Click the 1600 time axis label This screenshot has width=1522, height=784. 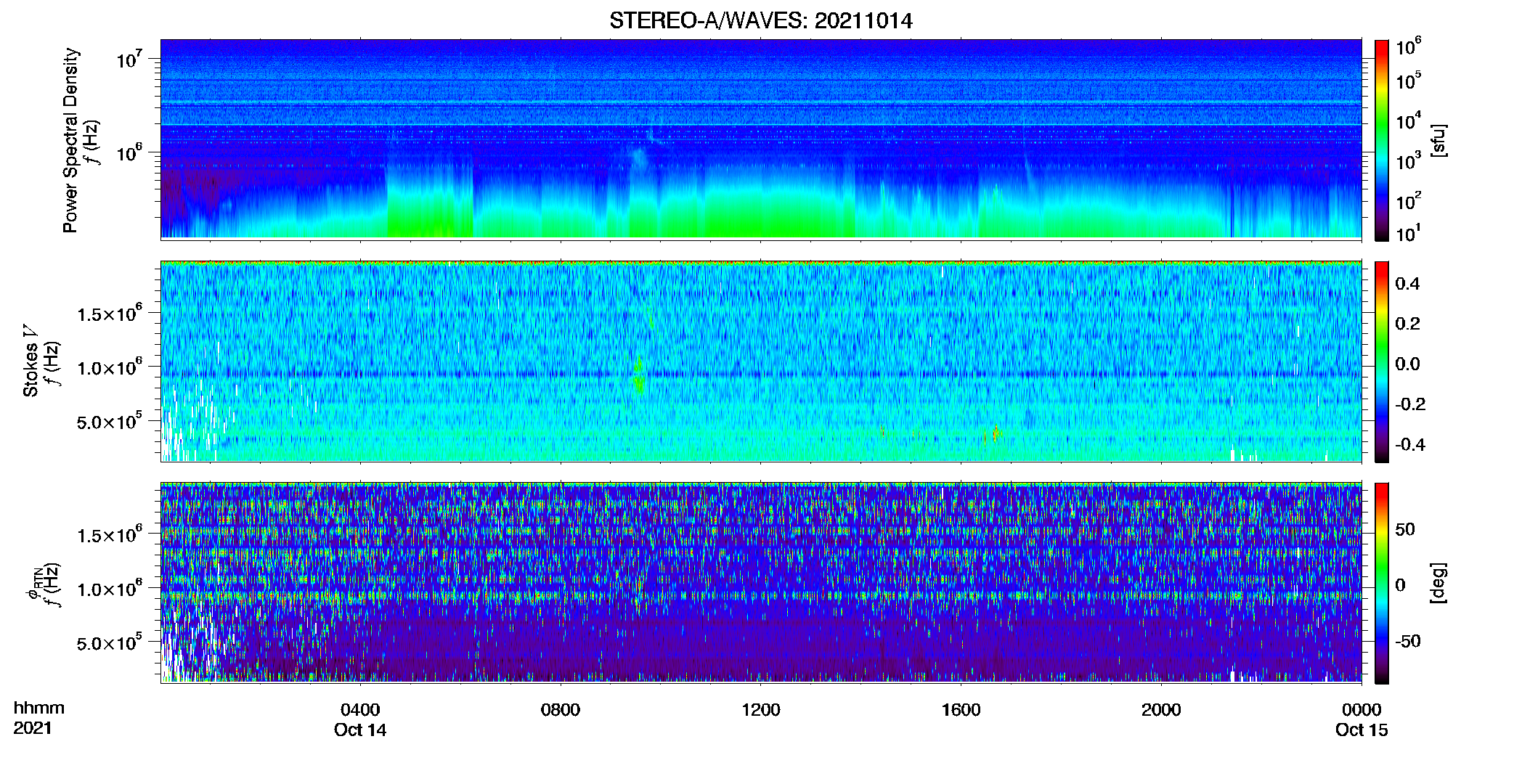coord(961,710)
